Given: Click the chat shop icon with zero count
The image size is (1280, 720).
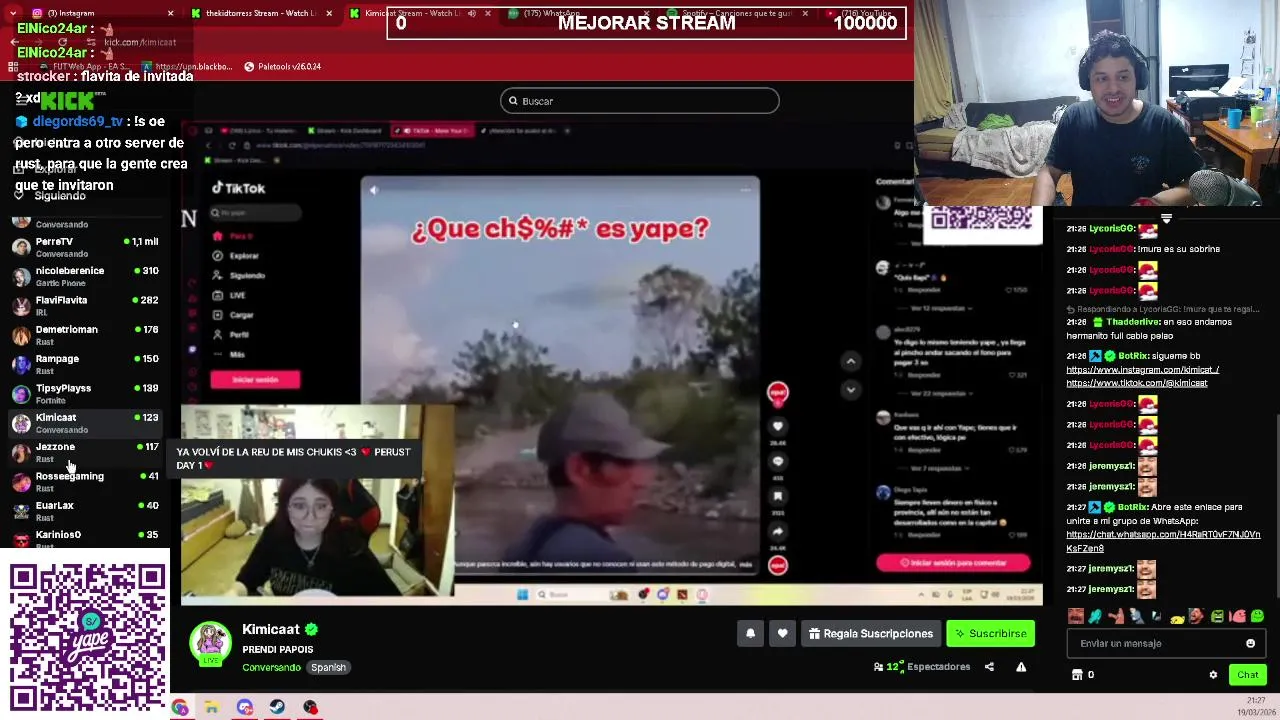Looking at the screenshot, I should pos(1077,675).
